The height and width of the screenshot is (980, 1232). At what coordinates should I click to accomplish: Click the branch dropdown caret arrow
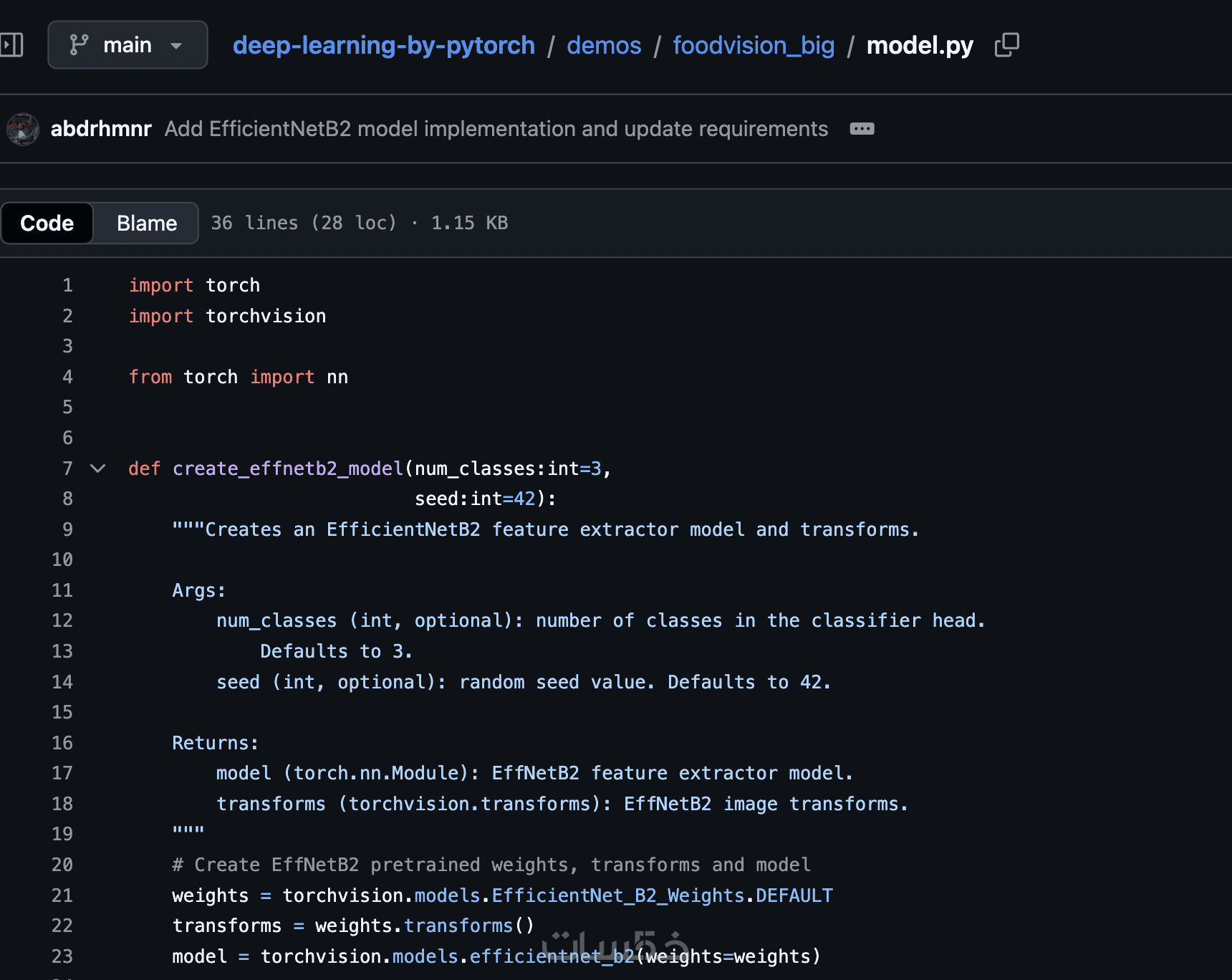tap(176, 46)
